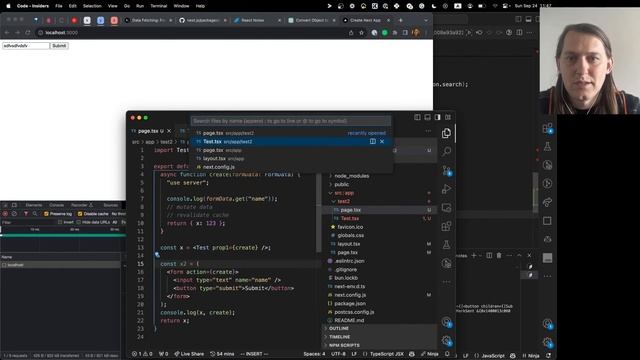Split editor icon on the Test.tsx quick-open row
Screen dimensions: 640x360
click(373, 141)
